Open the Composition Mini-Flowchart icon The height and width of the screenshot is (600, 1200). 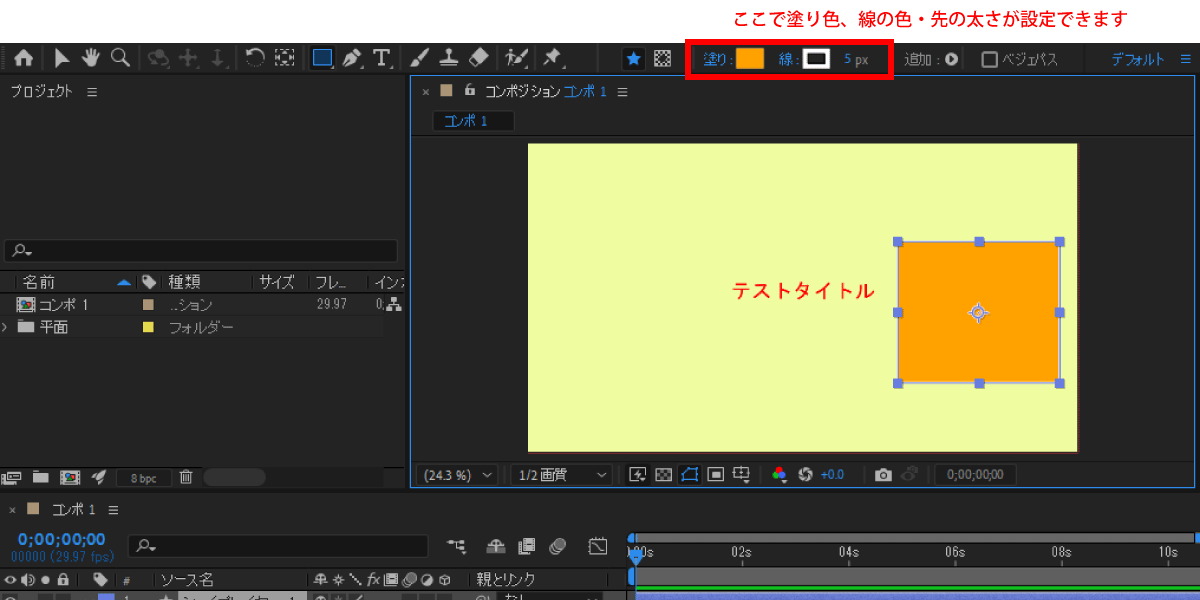[457, 546]
